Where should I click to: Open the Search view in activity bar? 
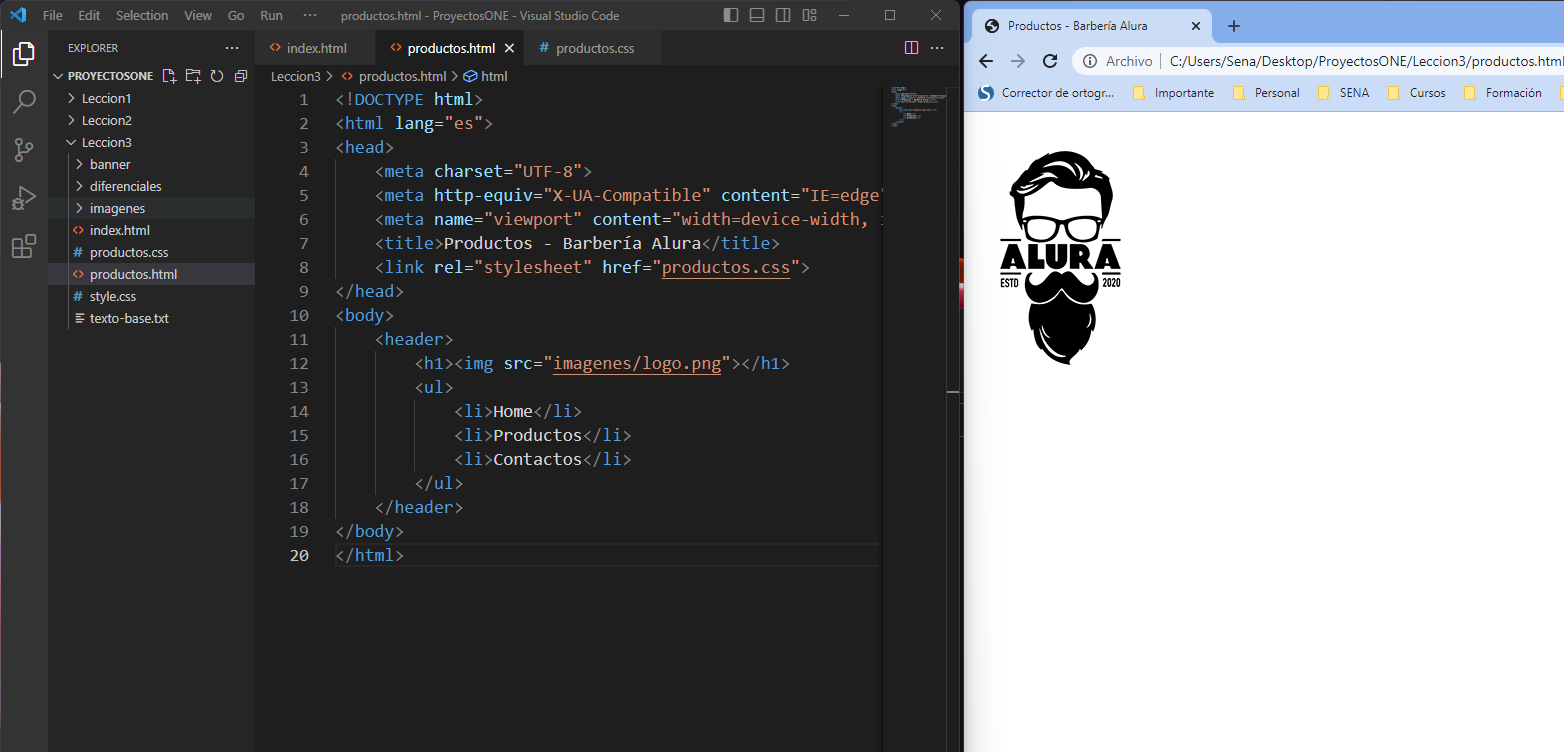[x=24, y=102]
